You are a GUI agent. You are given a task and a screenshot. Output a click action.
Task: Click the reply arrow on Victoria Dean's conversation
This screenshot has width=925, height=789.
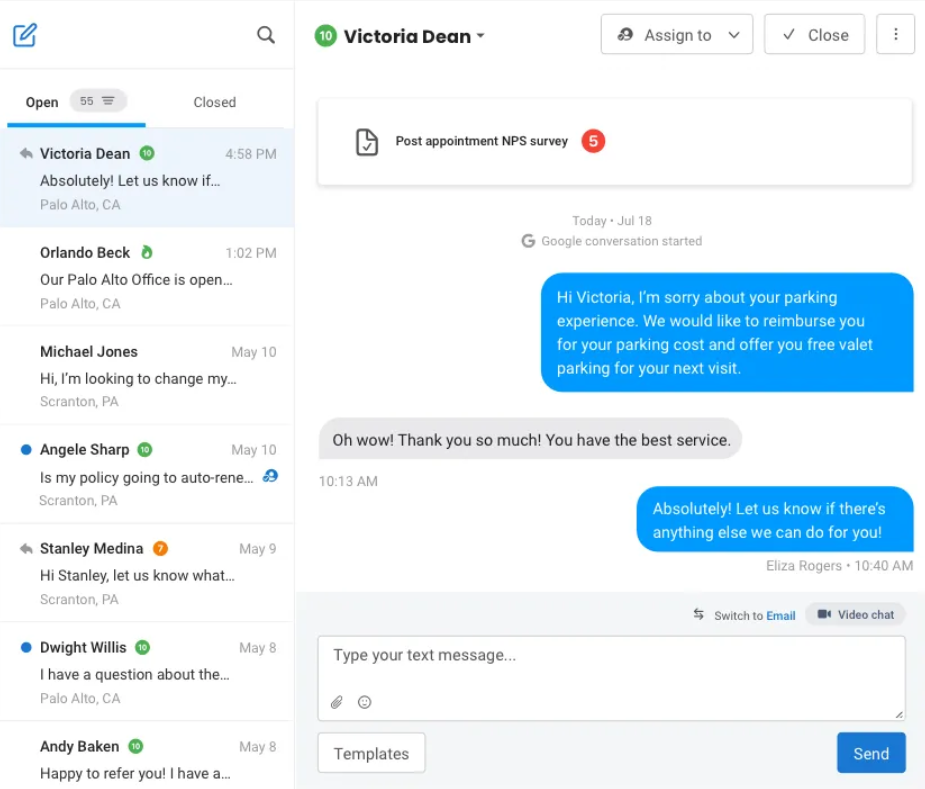coord(25,152)
